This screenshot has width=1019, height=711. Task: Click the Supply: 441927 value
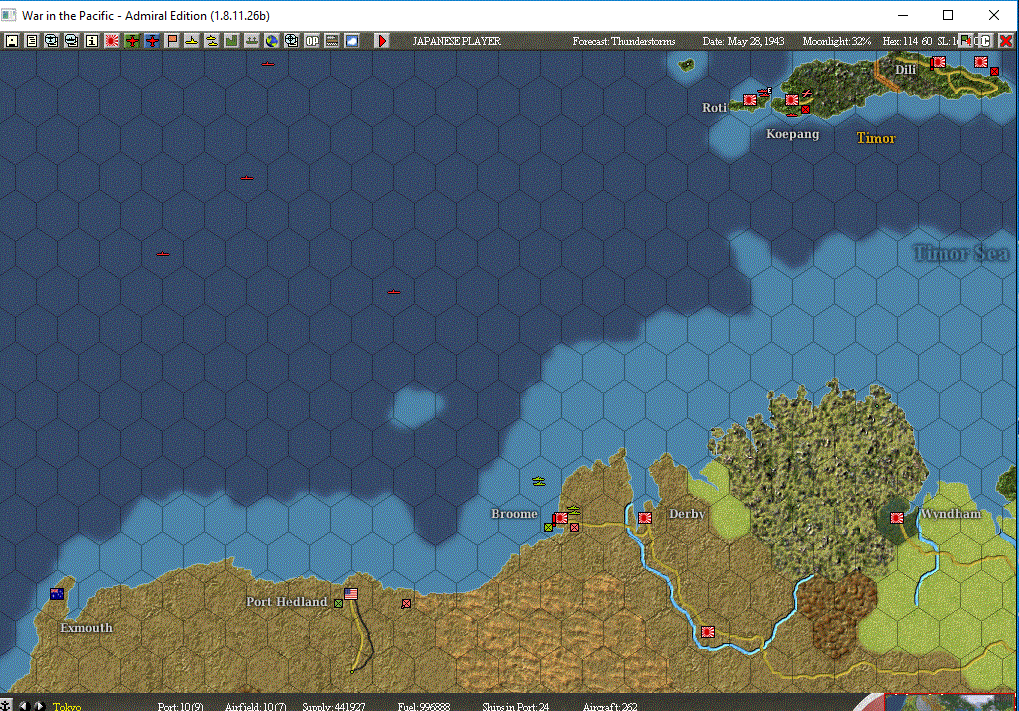(x=334, y=706)
